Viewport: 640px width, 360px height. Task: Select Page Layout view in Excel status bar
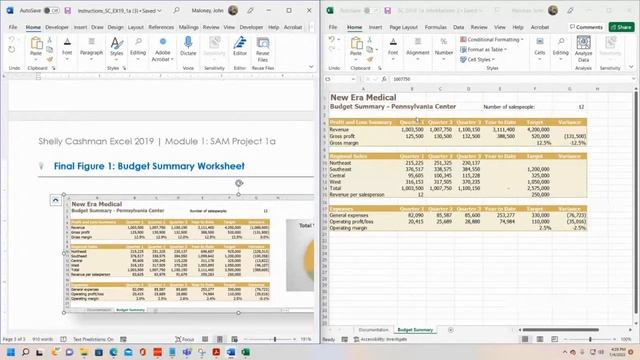540,339
